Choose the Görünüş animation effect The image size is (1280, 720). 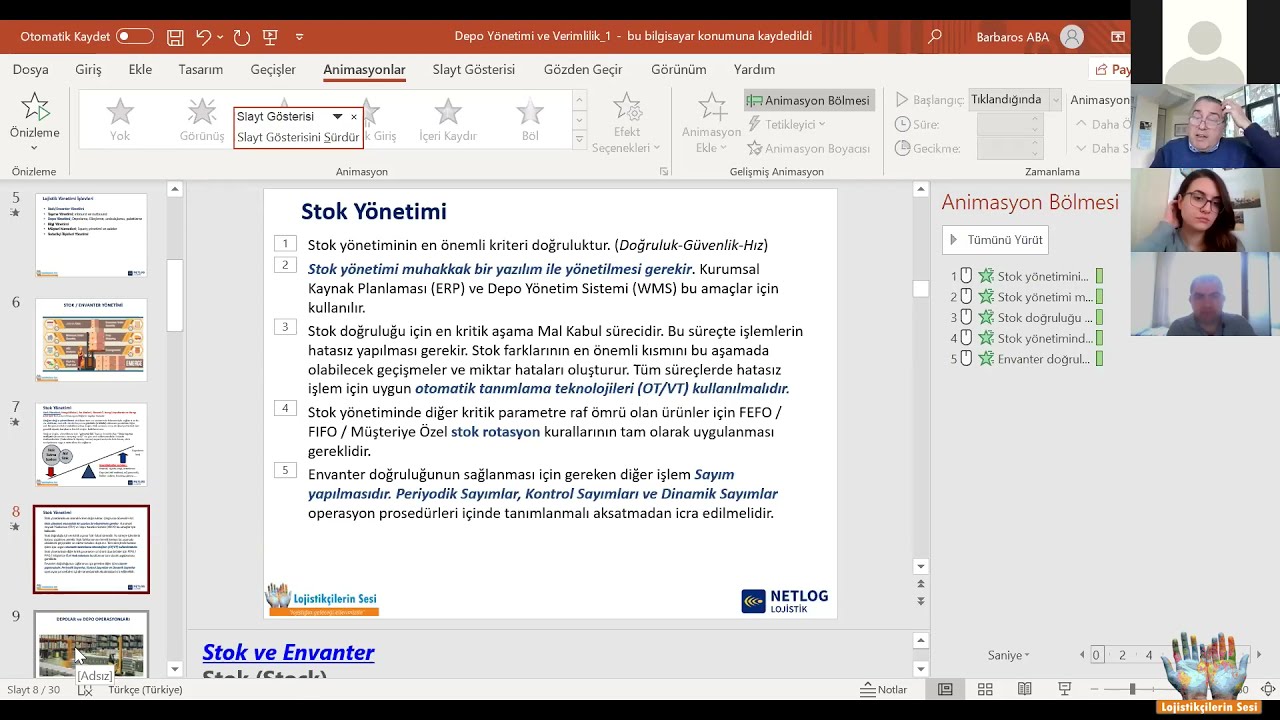[202, 120]
